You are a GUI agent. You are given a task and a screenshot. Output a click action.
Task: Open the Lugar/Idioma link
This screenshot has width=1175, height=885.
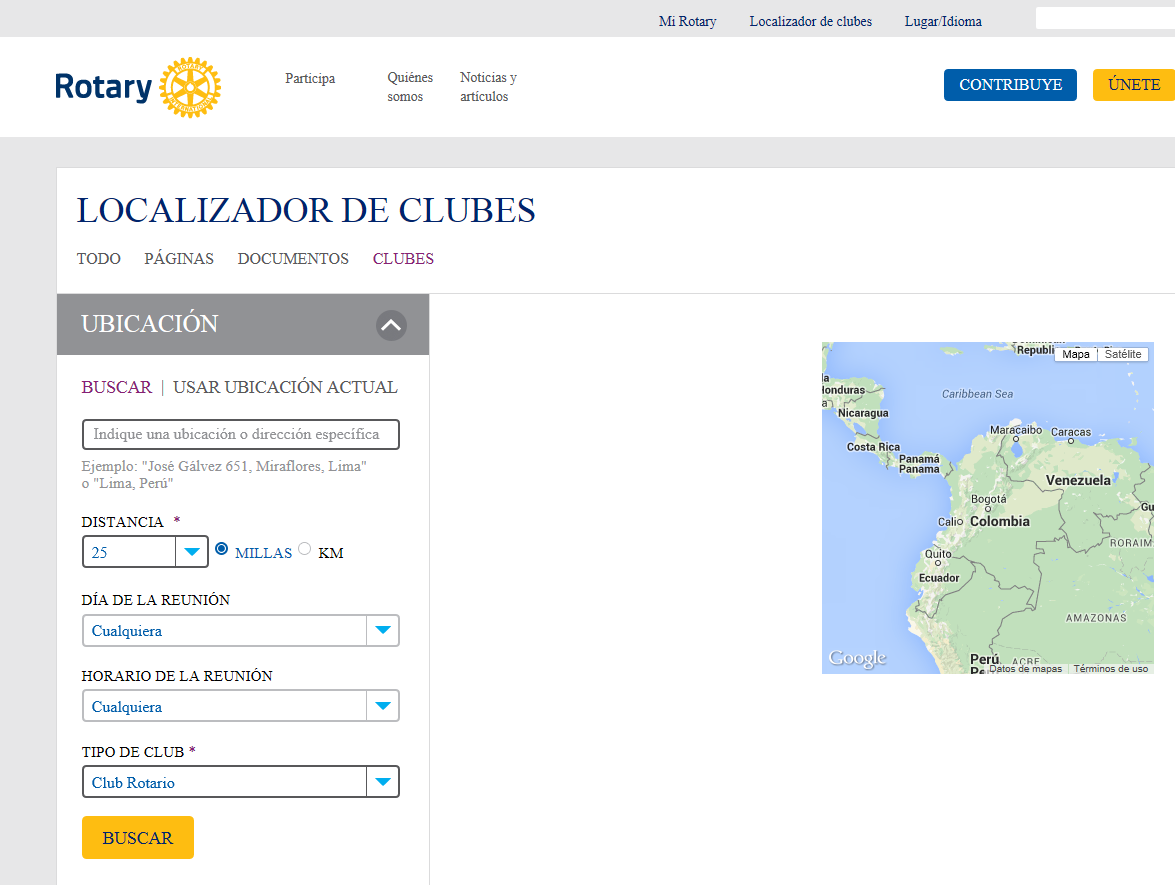(x=943, y=22)
